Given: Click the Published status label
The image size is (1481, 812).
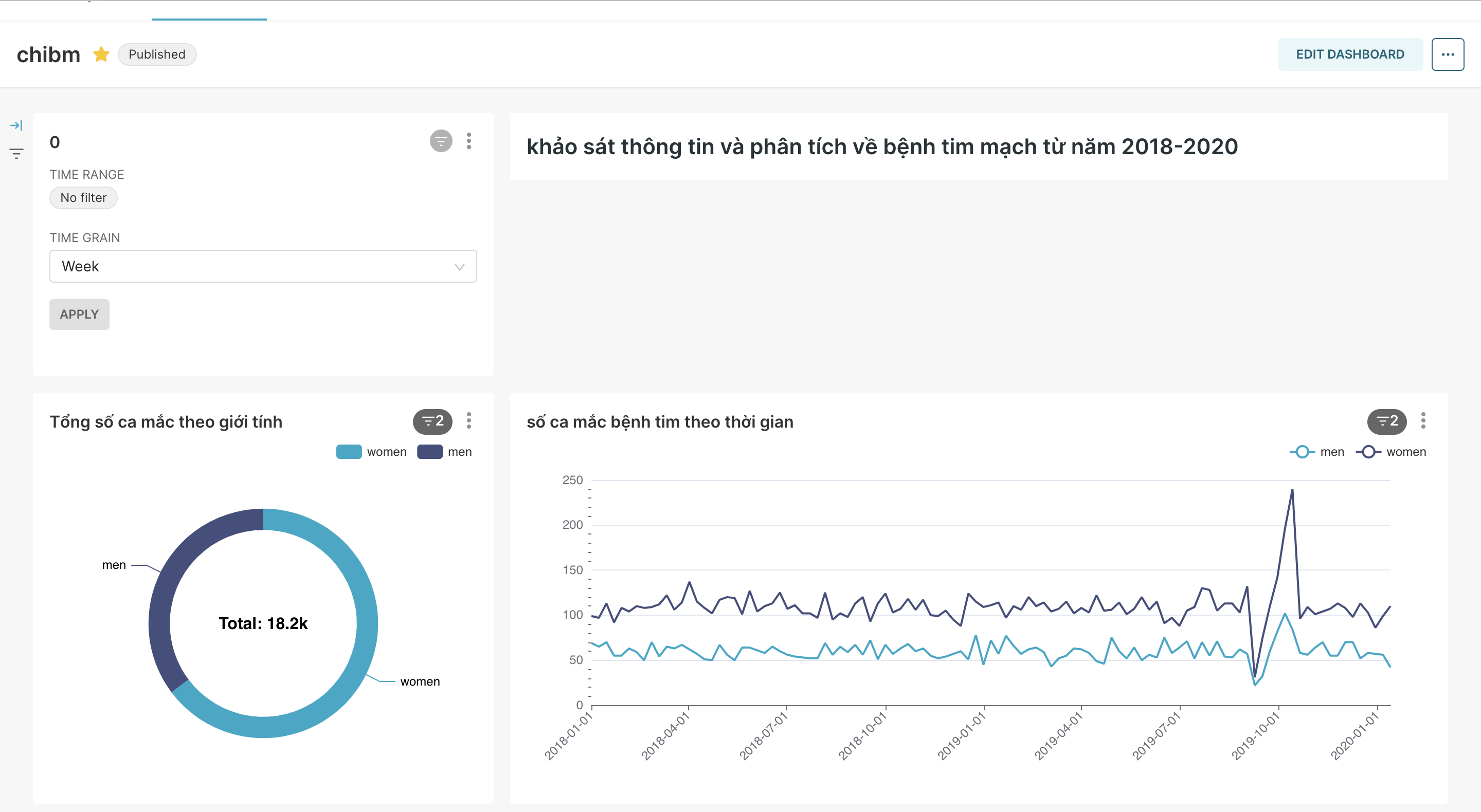Looking at the screenshot, I should [x=157, y=54].
